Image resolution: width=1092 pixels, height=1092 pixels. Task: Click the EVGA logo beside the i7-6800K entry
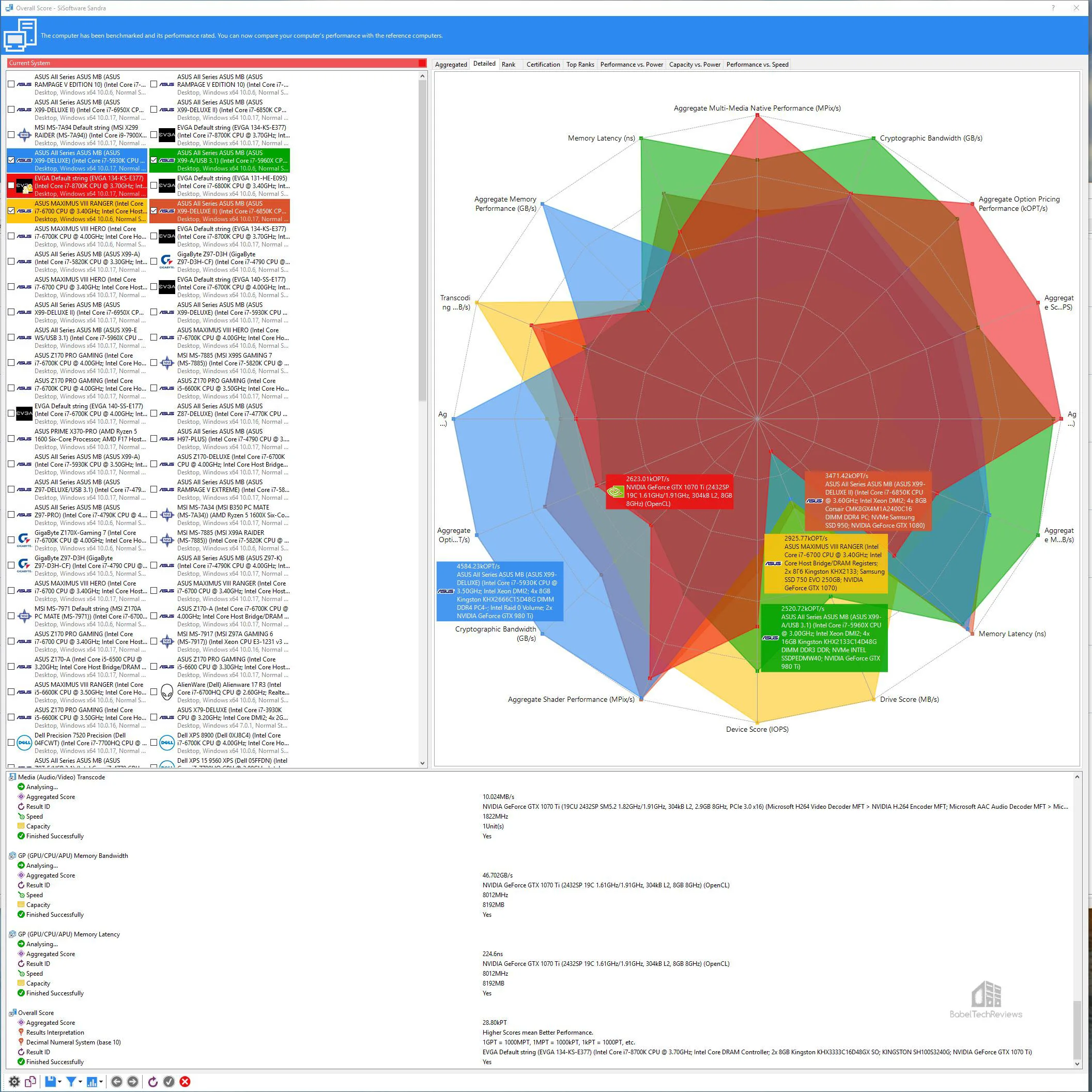tap(167, 186)
